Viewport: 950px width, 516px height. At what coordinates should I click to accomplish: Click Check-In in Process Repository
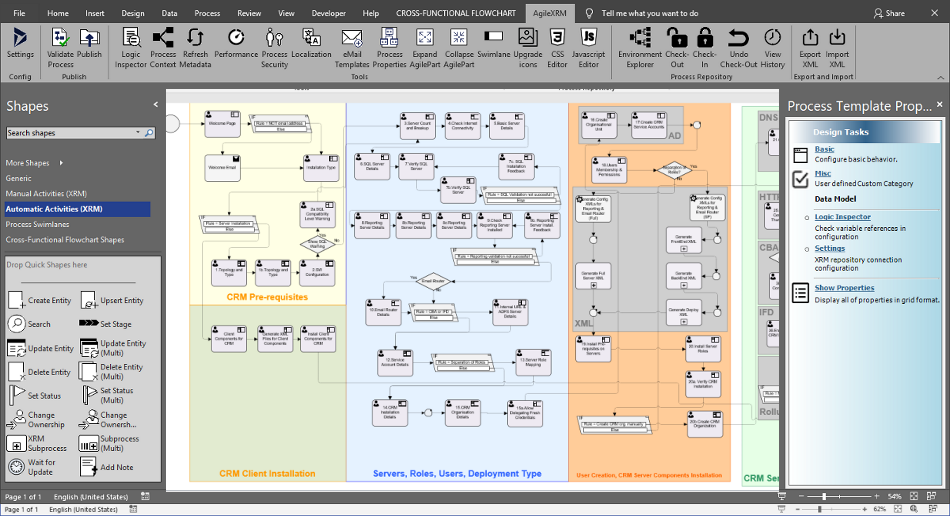click(705, 48)
